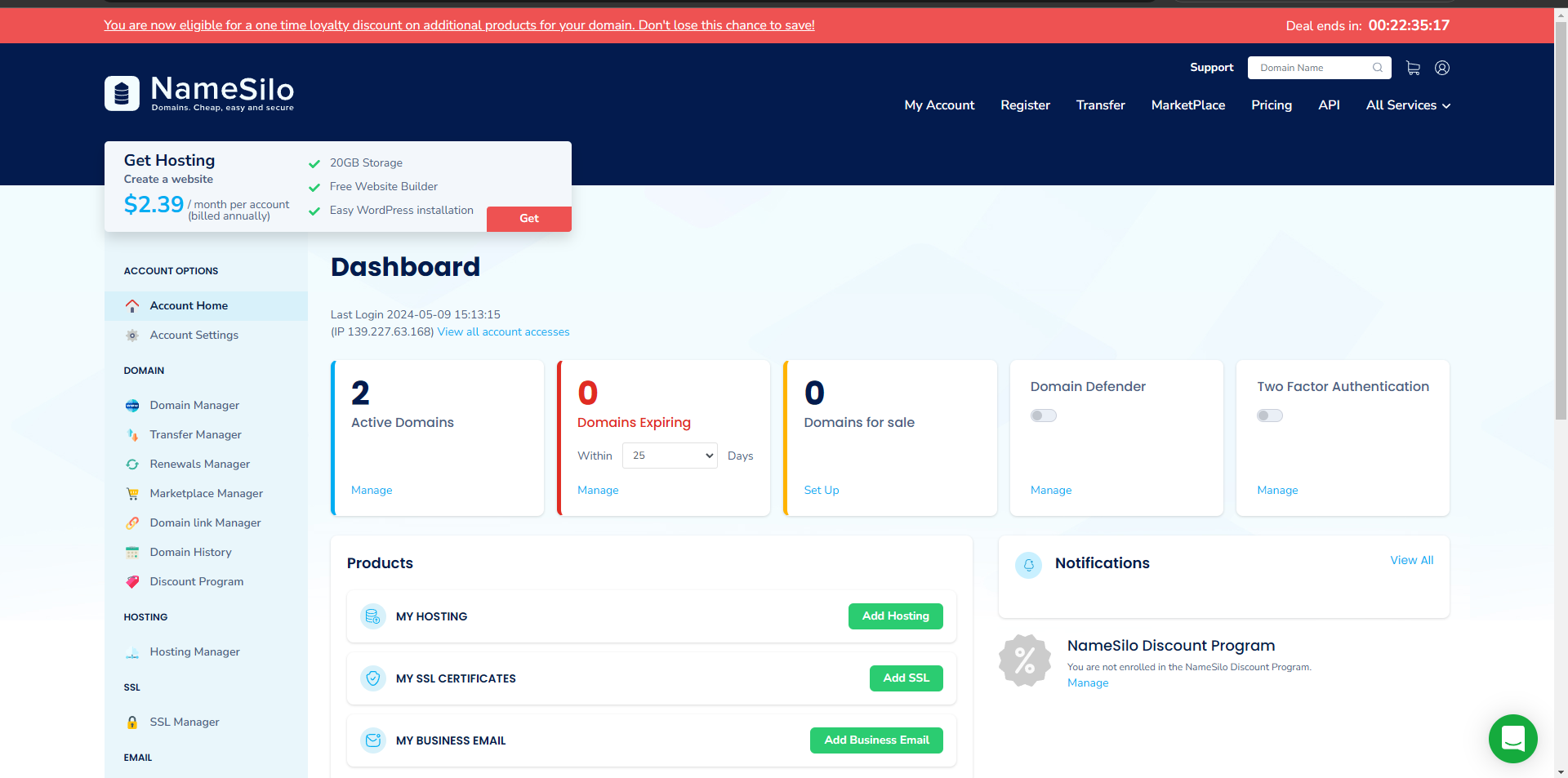Click the Domain link Manager chain icon
The height and width of the screenshot is (778, 1568).
(x=132, y=523)
